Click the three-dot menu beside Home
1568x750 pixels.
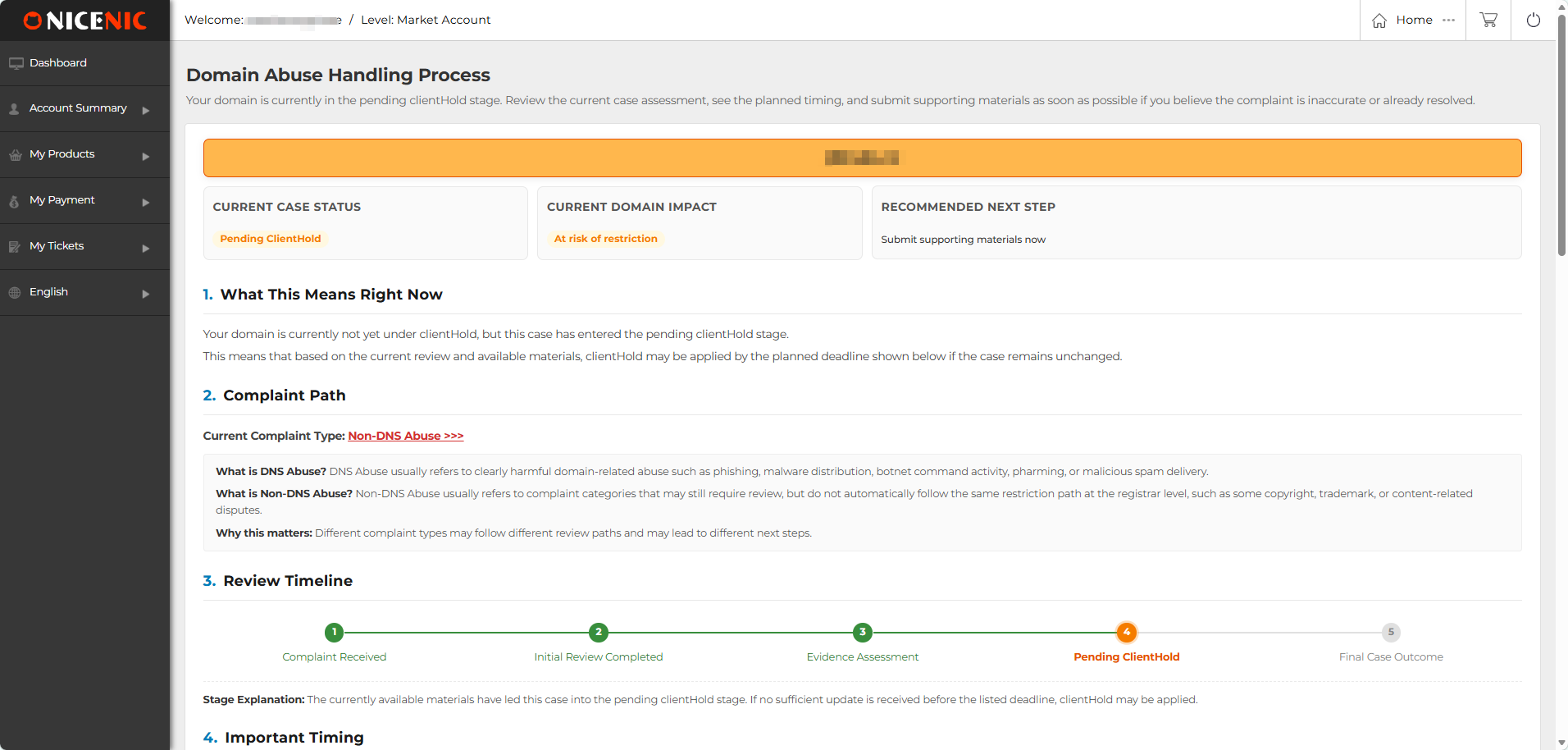point(1448,20)
